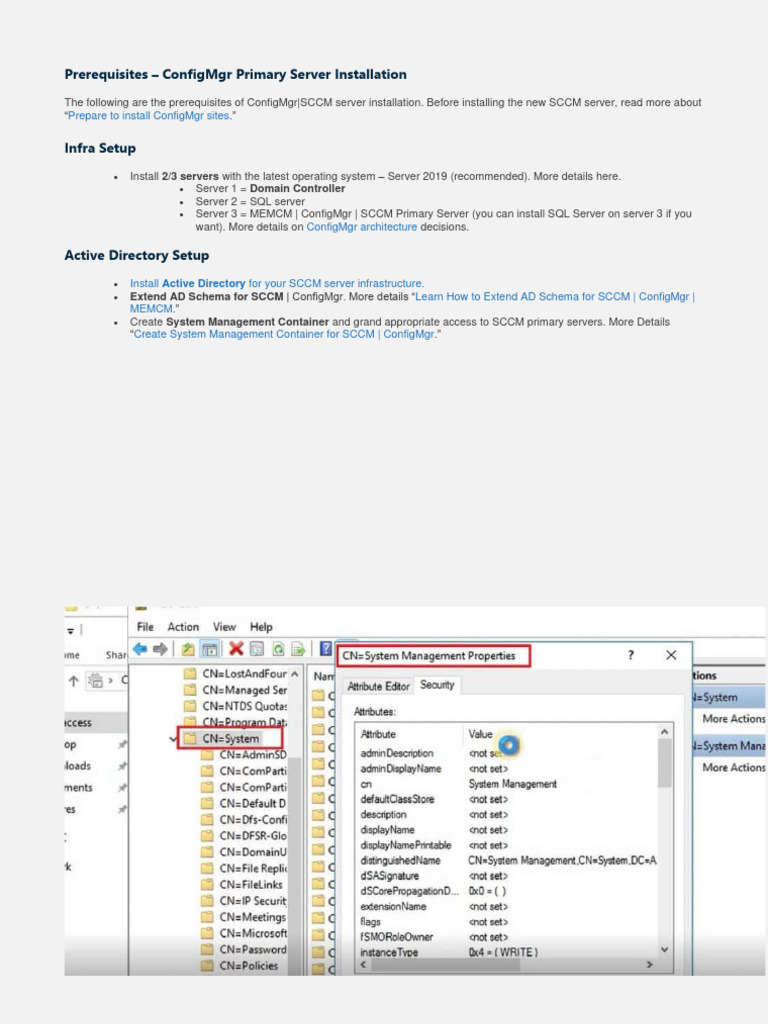768x1024 pixels.
Task: Click the question mark in Properties dialog
Action: tap(630, 655)
